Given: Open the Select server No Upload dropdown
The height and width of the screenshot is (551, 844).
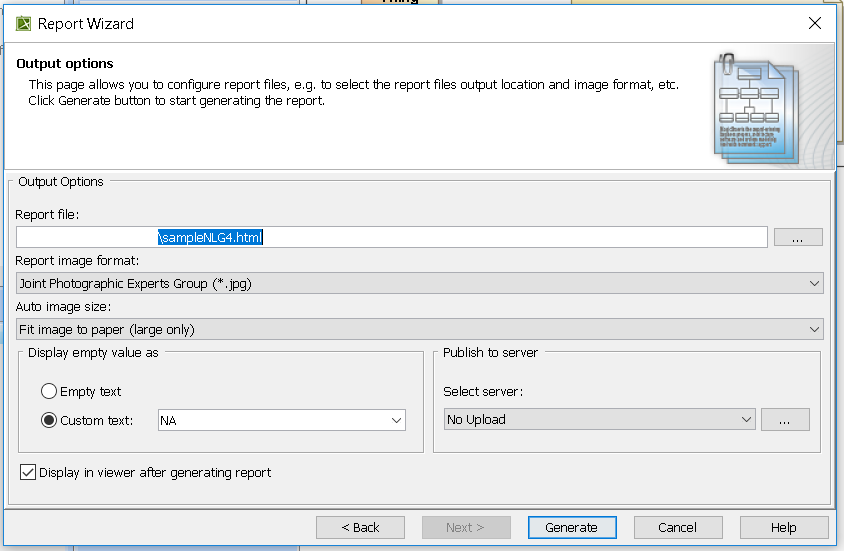Looking at the screenshot, I should pos(599,420).
